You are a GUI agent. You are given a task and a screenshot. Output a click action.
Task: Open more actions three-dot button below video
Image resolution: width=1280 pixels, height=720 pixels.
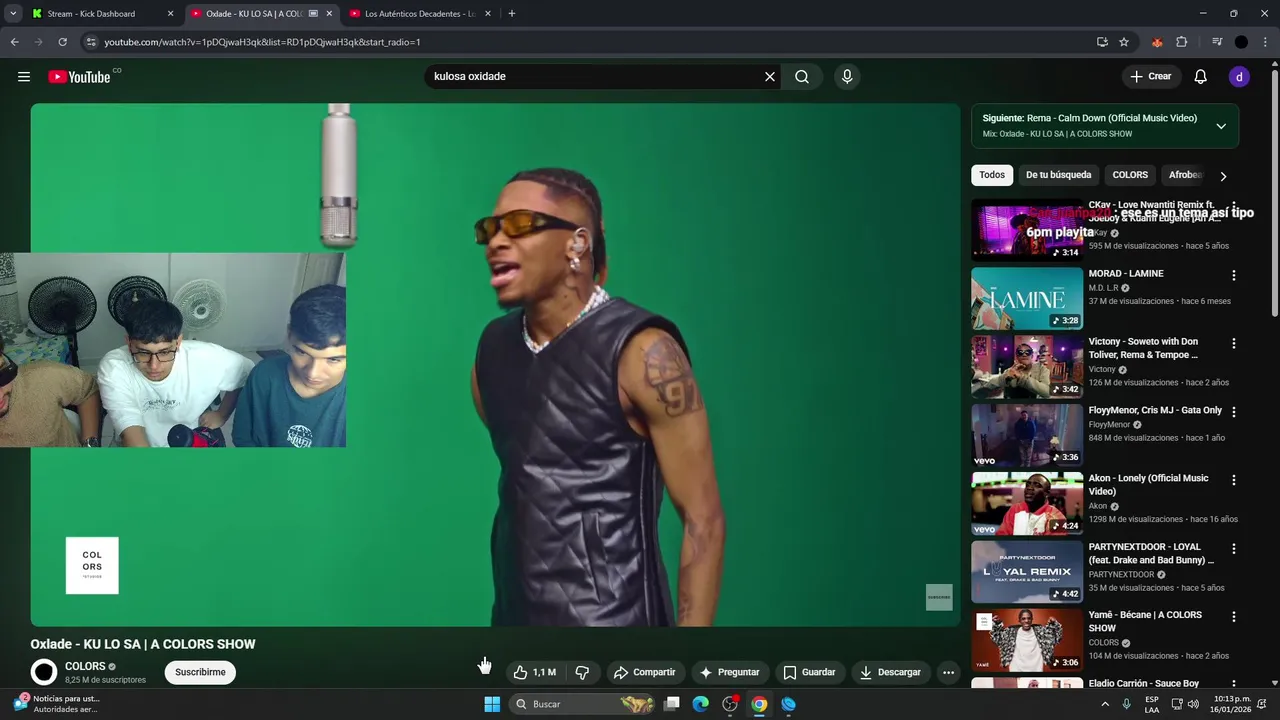pos(949,672)
